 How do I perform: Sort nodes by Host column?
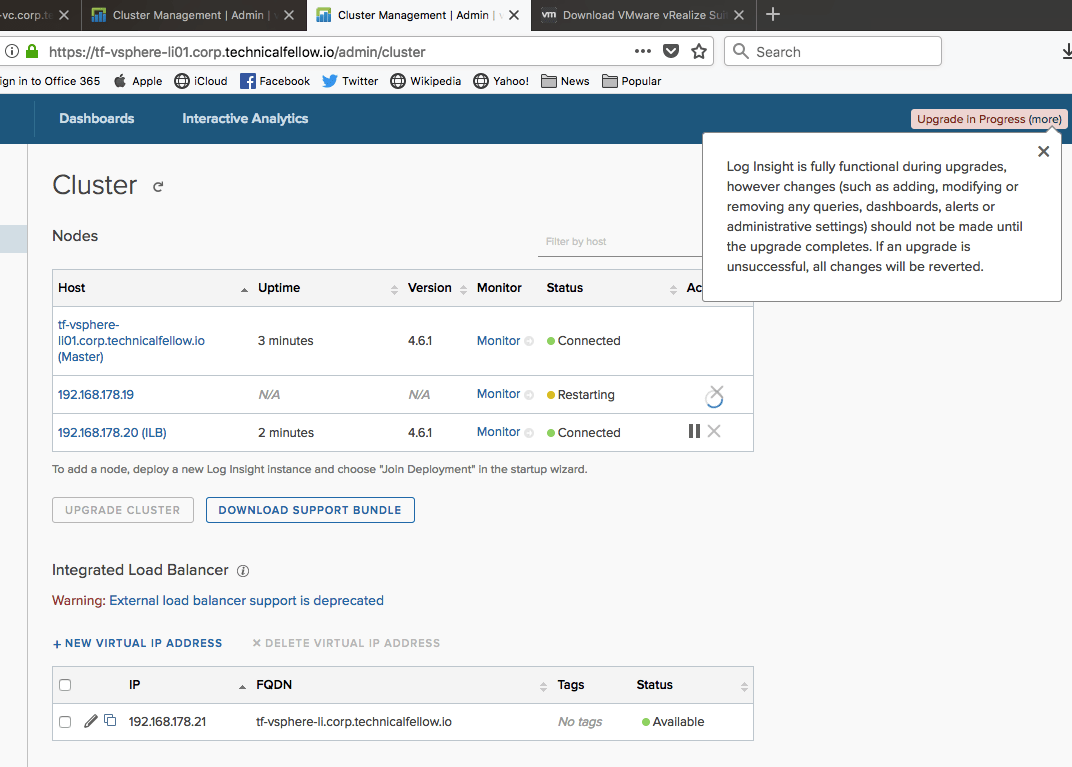[244, 291]
